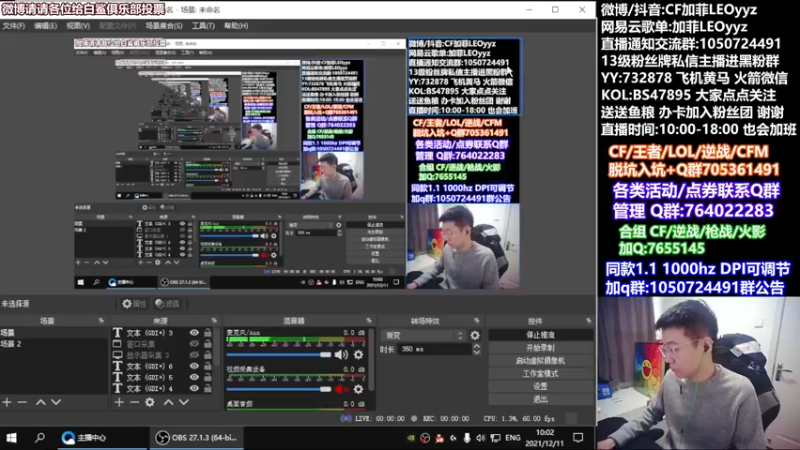Click the 停止推流 button
This screenshot has height=450, width=800.
[x=540, y=335]
